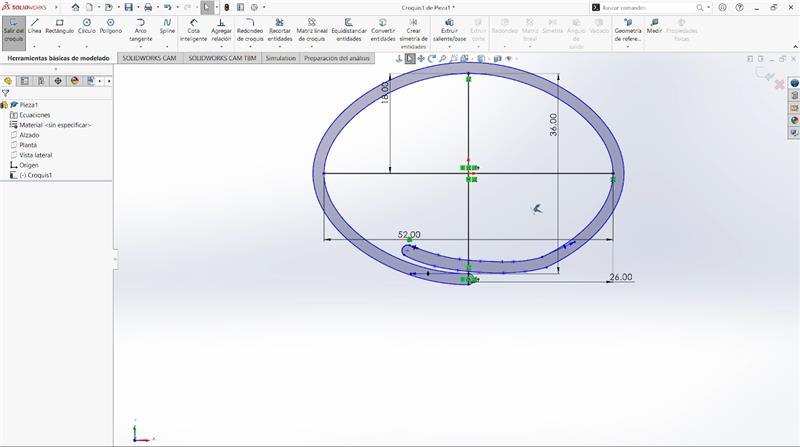The height and width of the screenshot is (447, 800).
Task: Click the Undo icon
Action: [x=167, y=8]
